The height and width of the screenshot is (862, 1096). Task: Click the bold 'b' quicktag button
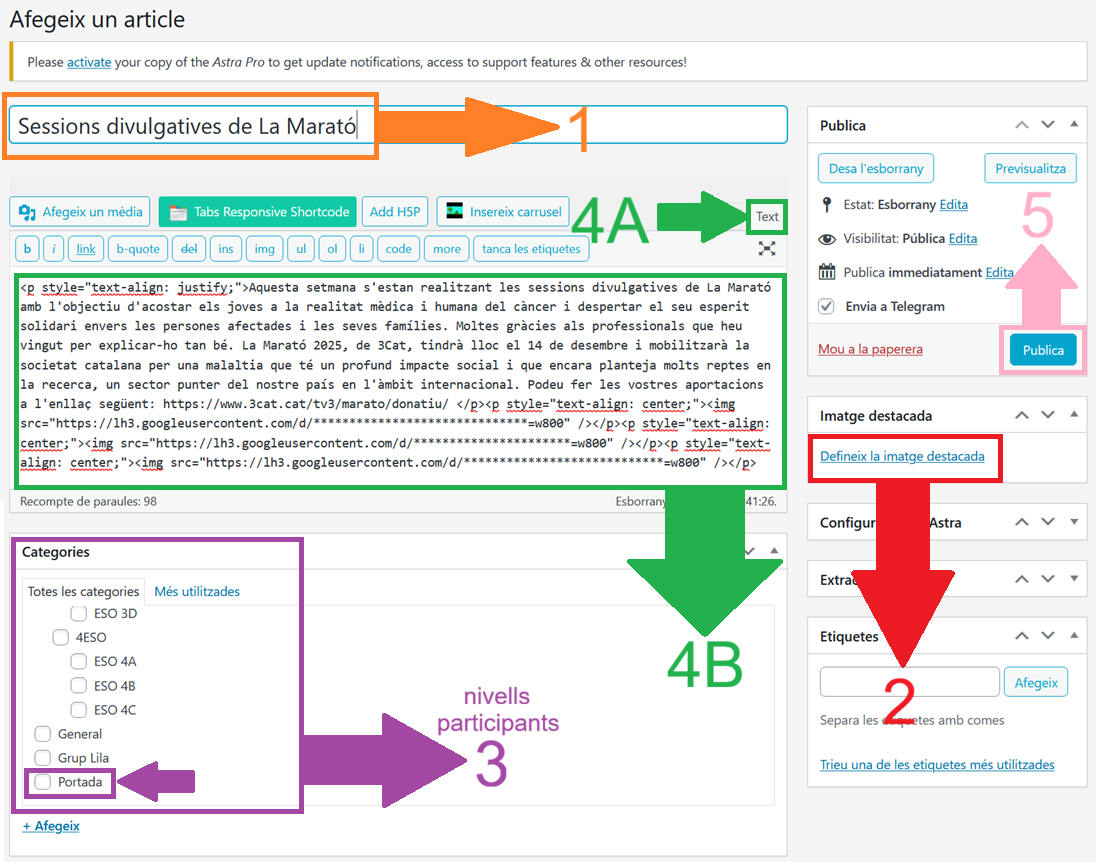tap(28, 249)
